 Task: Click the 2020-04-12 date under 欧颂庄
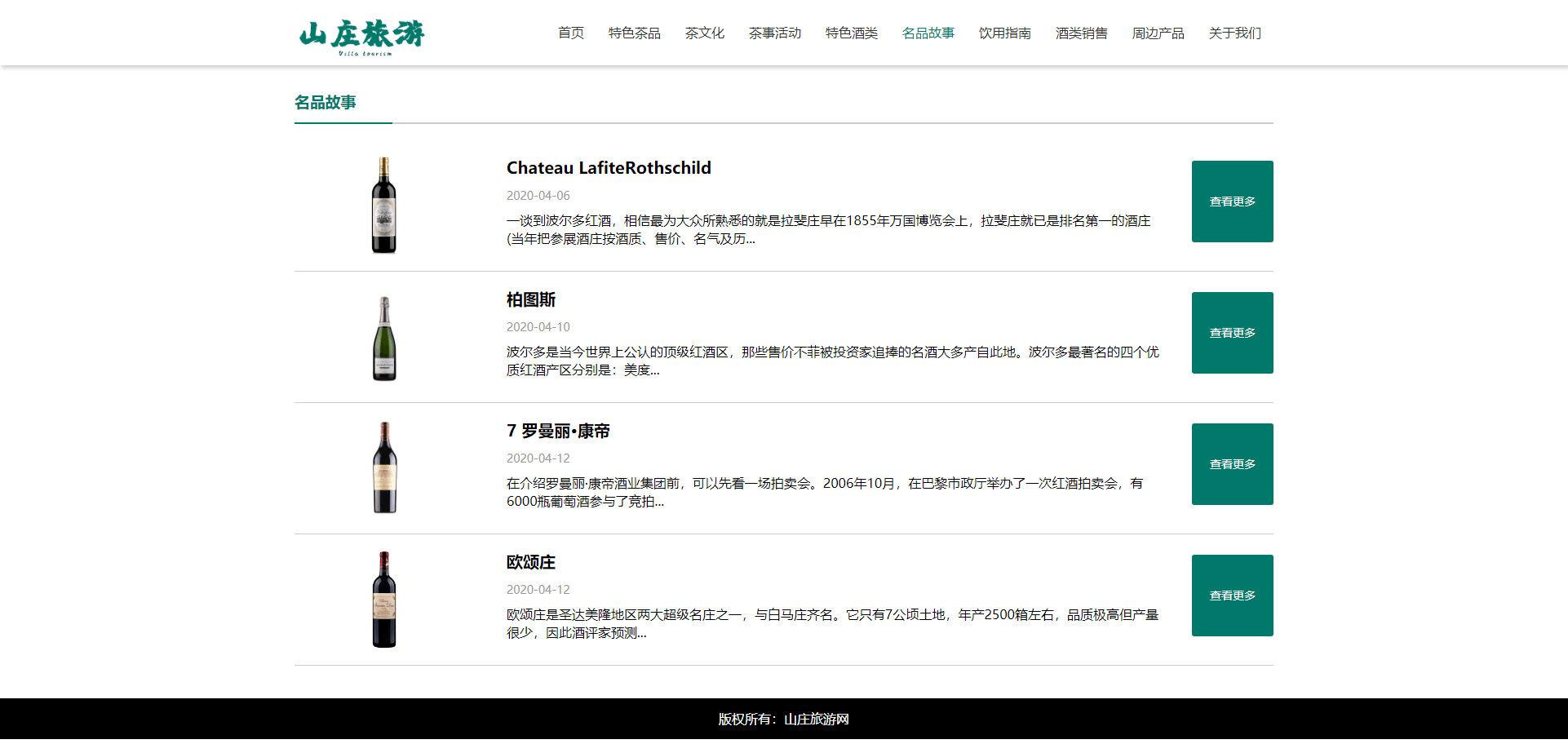[x=538, y=590]
